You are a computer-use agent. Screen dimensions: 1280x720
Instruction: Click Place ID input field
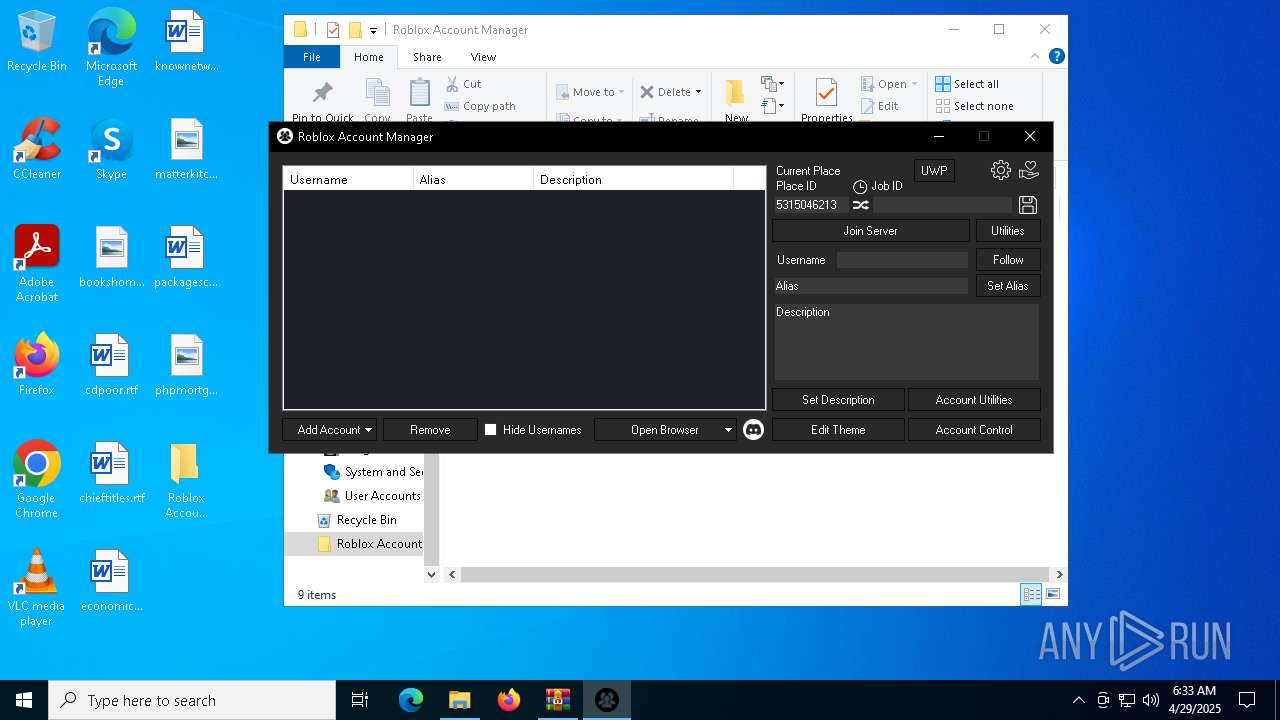pos(810,205)
